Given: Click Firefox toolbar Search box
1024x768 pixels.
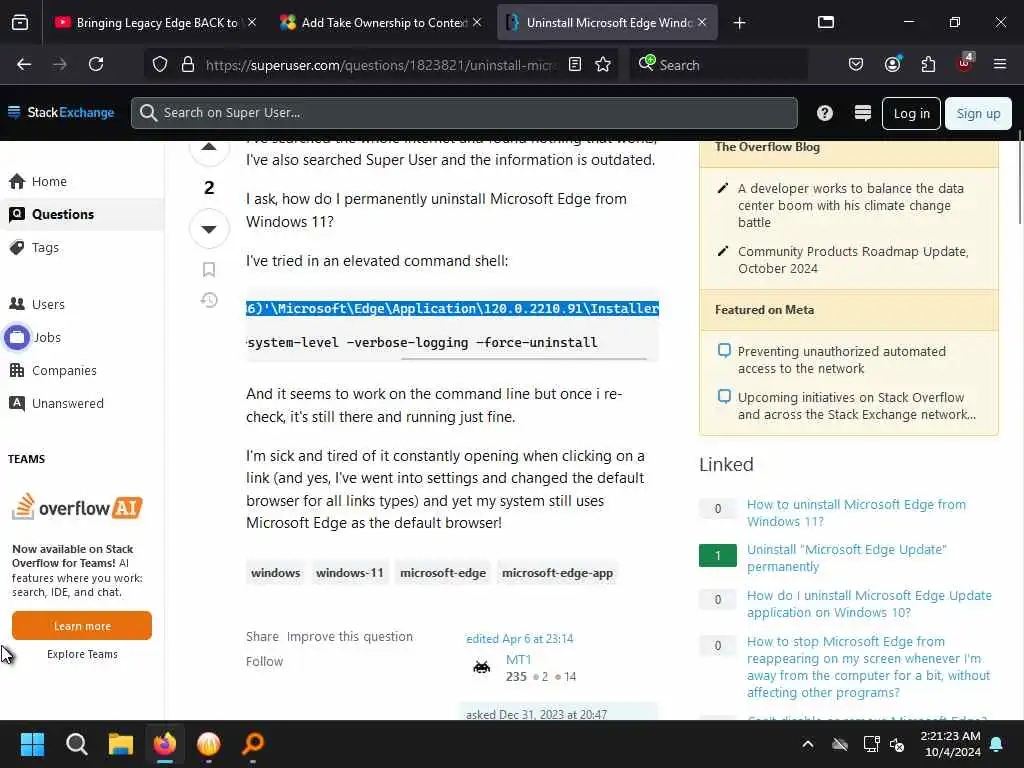Looking at the screenshot, I should coord(718,64).
